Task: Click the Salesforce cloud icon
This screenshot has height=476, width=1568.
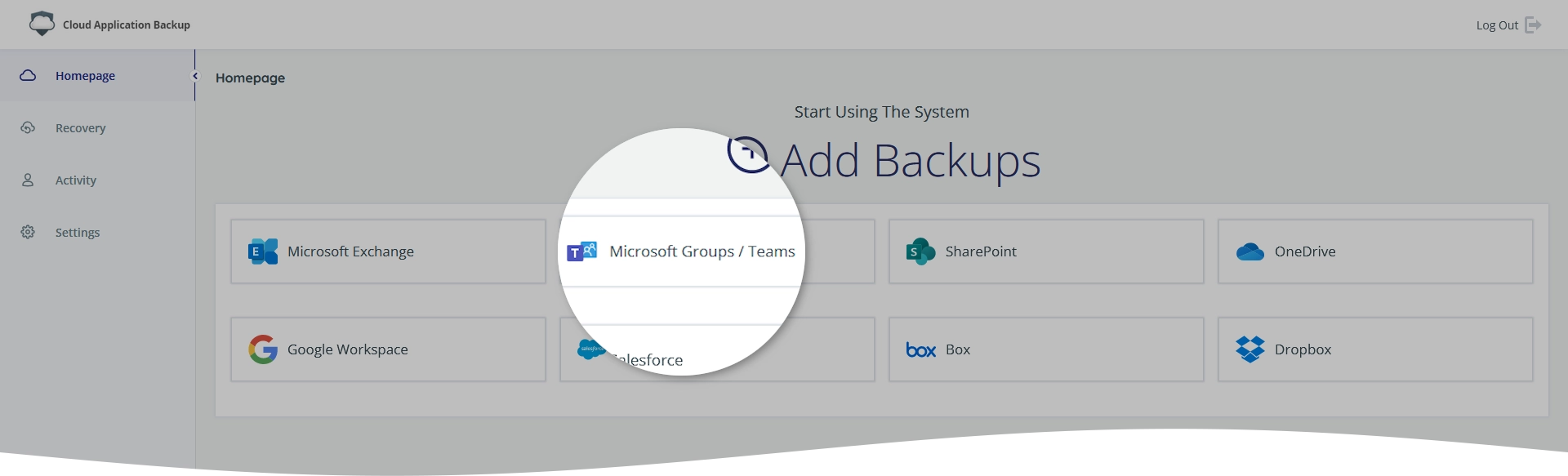Action: 591,349
